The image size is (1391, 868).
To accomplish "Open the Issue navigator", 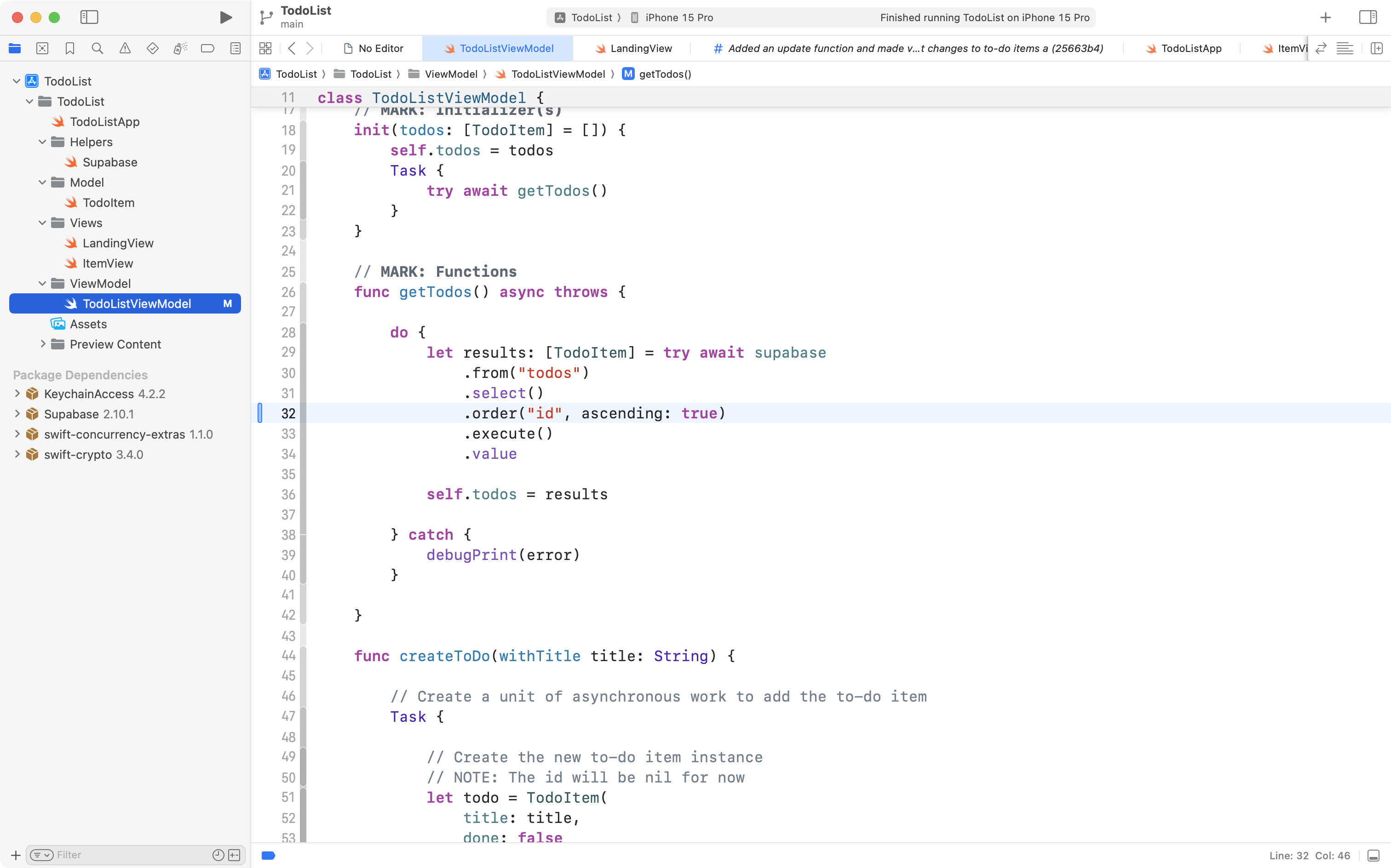I will (x=125, y=48).
